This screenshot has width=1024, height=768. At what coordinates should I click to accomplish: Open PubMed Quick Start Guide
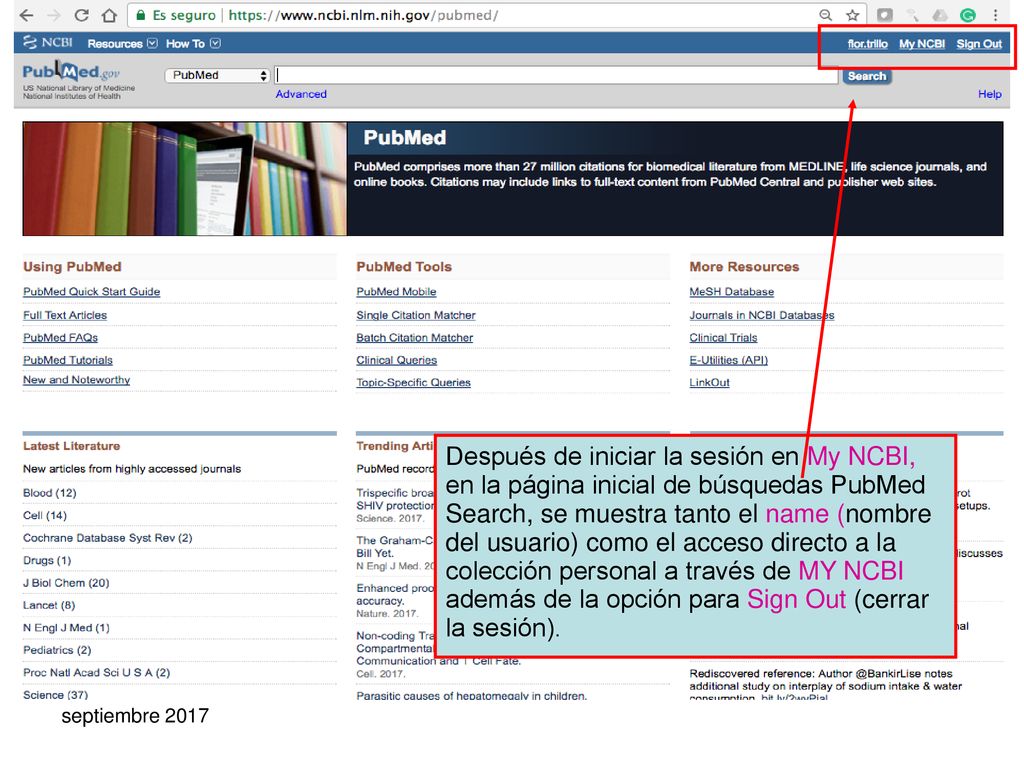click(x=91, y=292)
